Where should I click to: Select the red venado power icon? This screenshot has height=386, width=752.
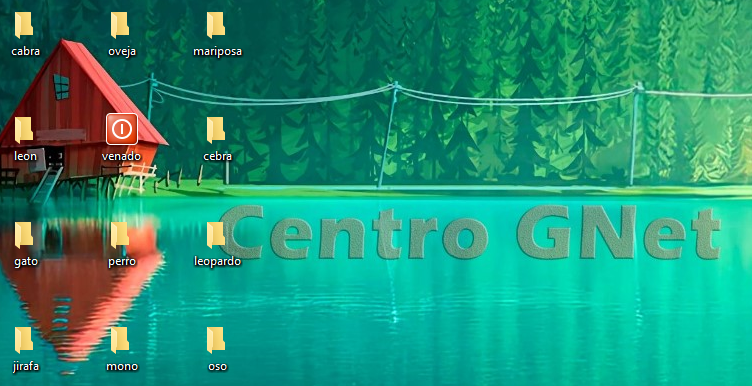[x=122, y=129]
